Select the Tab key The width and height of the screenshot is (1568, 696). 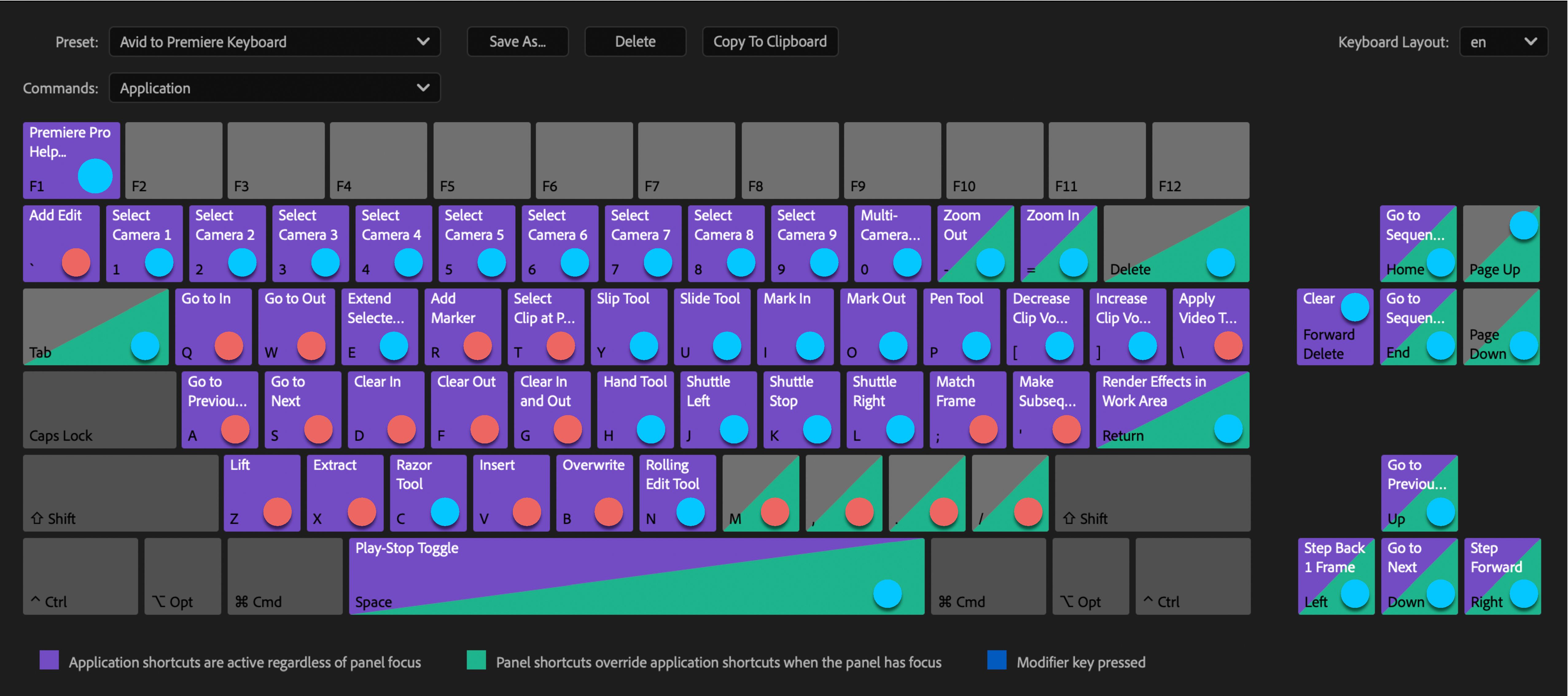point(96,327)
